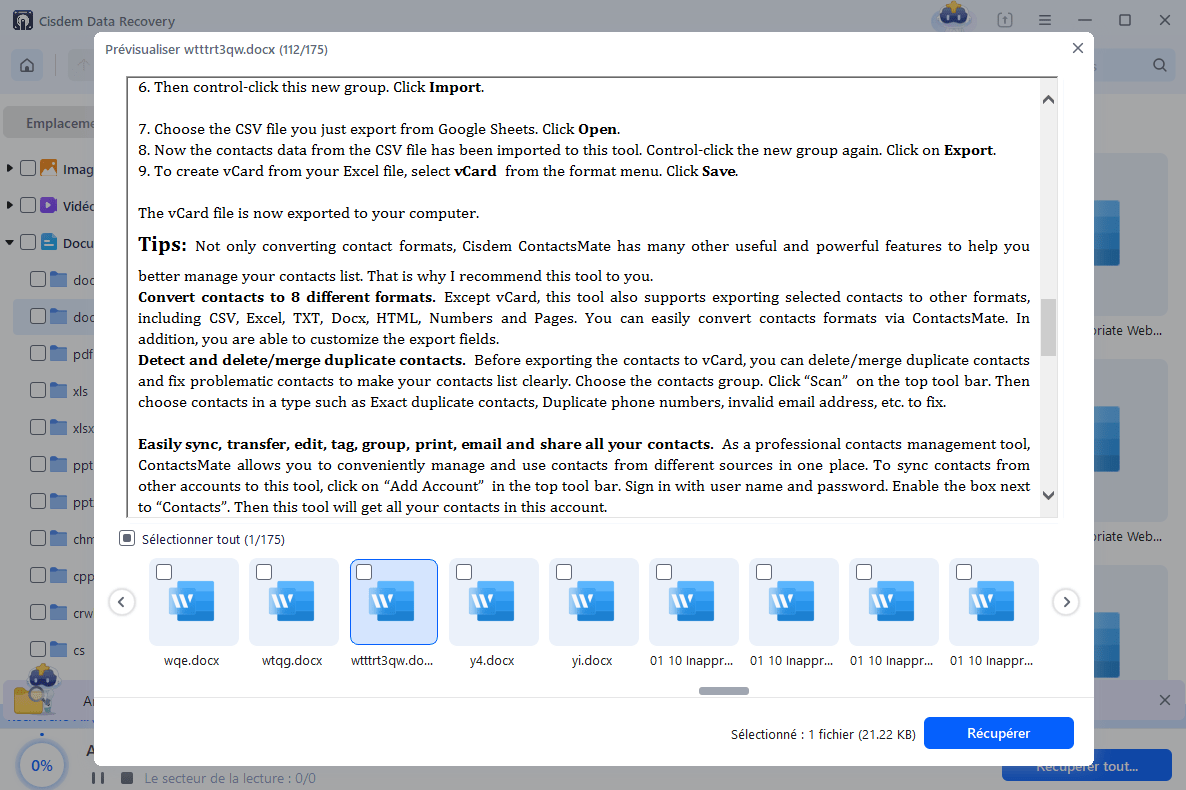Click the robot mascot icon in the title bar
Screen dimensions: 1186x790
tap(954, 15)
